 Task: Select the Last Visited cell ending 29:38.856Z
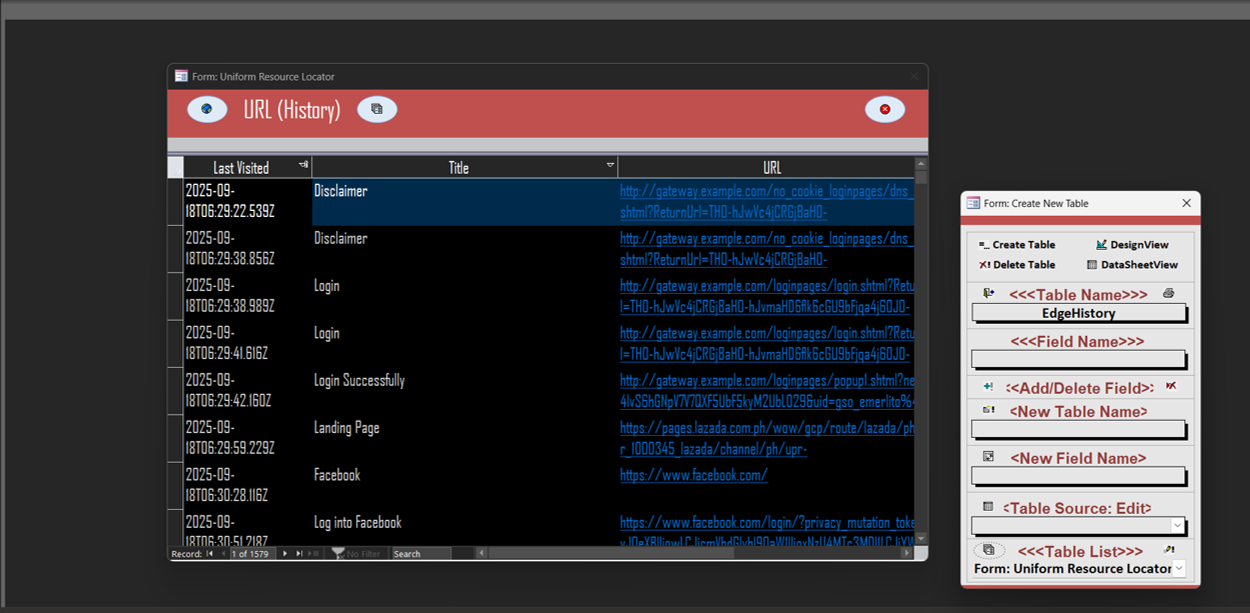tap(248, 249)
